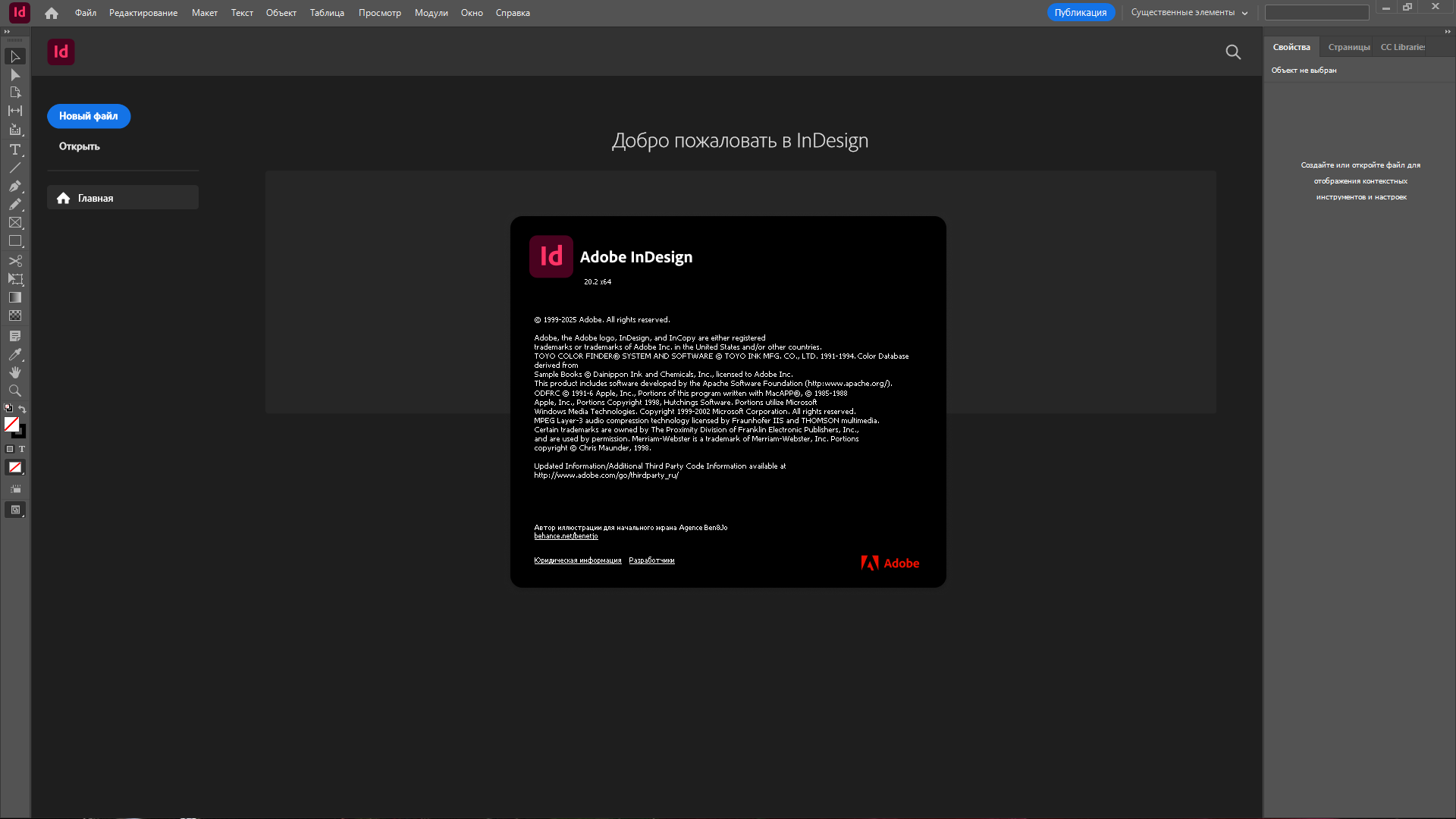Select the Type tool

14,149
